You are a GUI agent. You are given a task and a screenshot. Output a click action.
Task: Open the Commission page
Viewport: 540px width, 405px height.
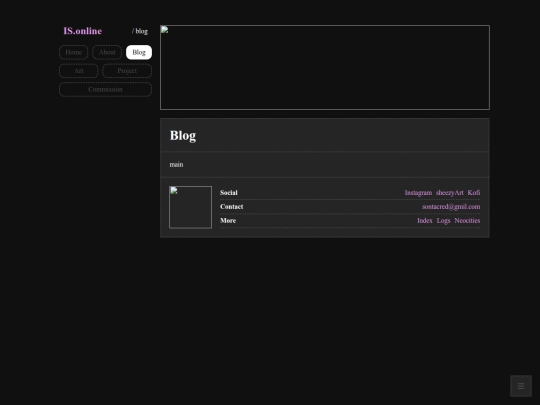point(105,89)
